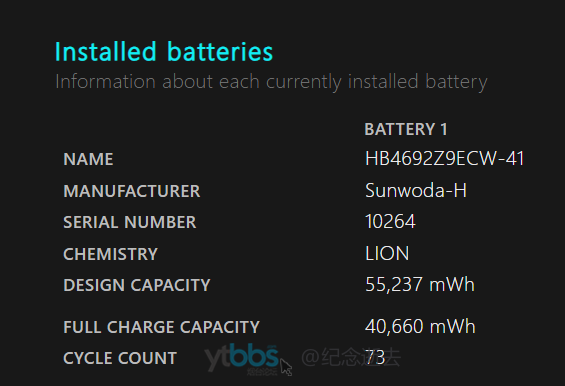Click the Installed batteries heading
The image size is (565, 386).
(164, 52)
